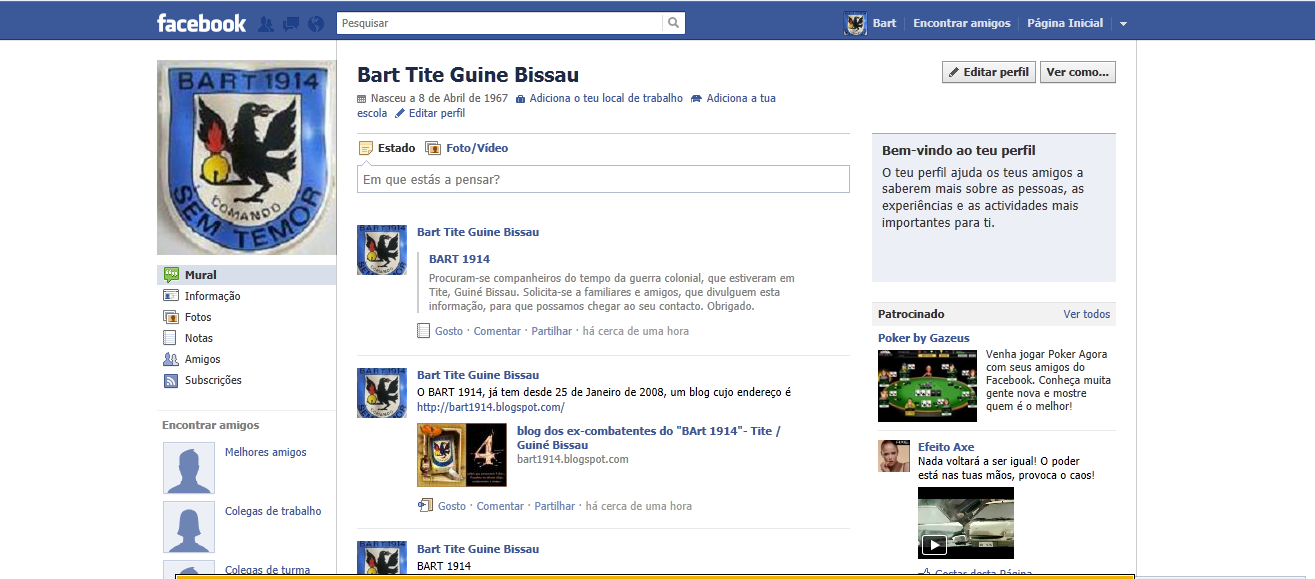Screen dimensions: 1315x579
Task: Click Melhores amigos link
Action: click(266, 452)
